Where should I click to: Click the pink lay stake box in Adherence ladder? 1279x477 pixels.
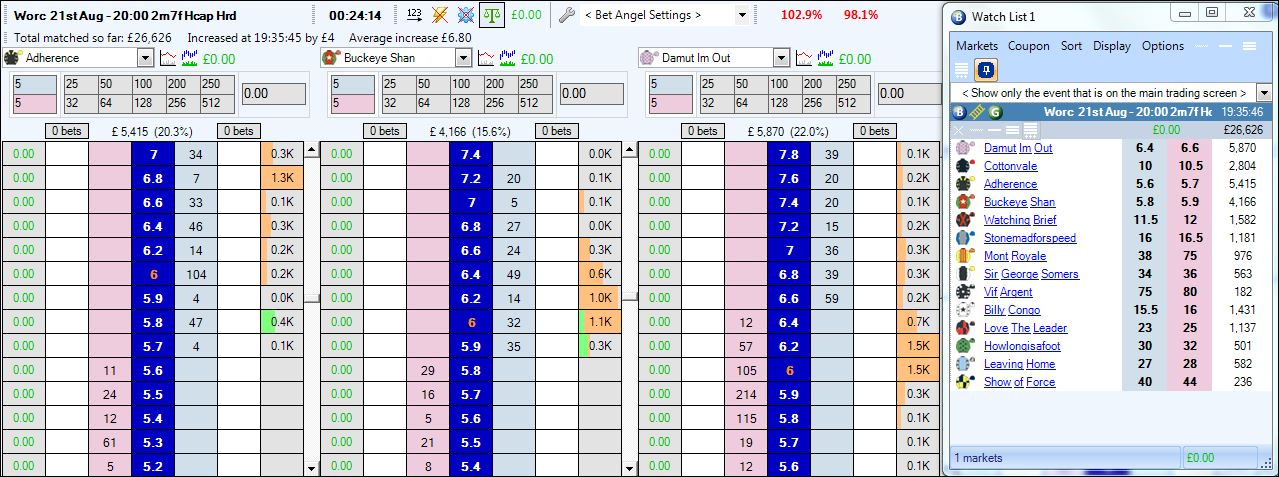pos(35,102)
